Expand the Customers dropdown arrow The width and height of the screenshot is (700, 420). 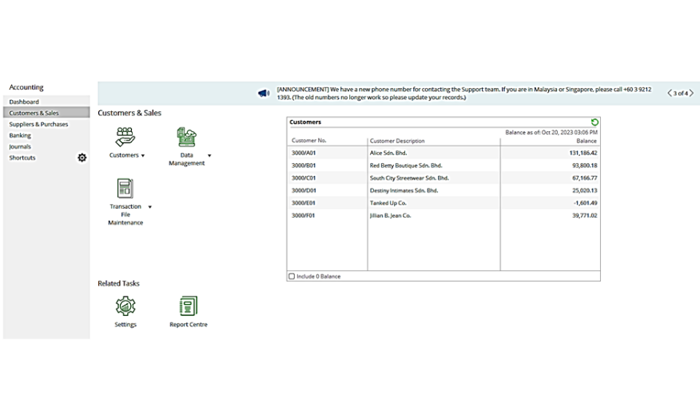144,156
